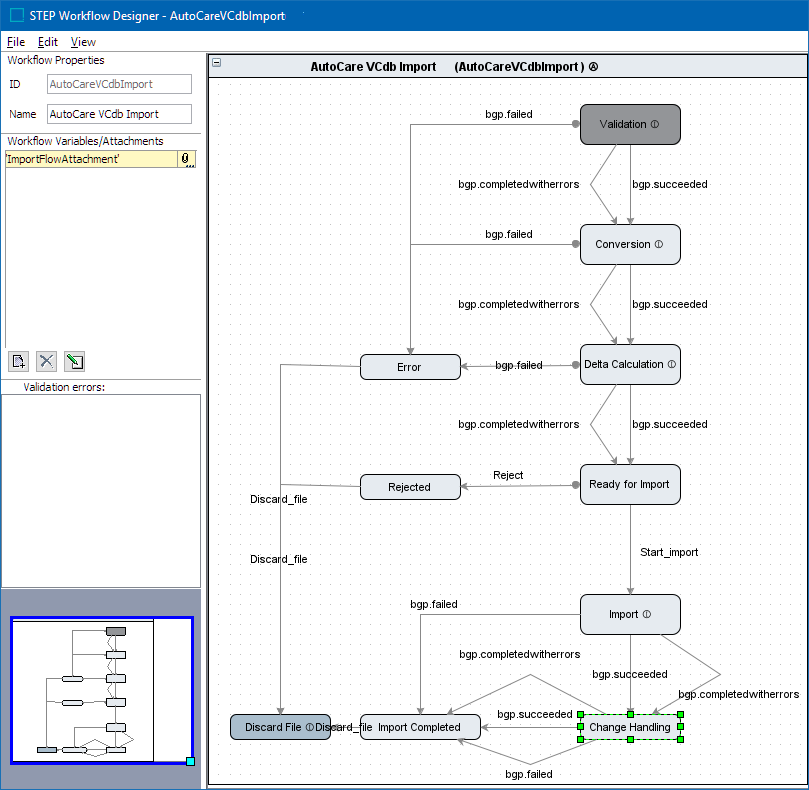Click the STEP Workflow Designer title bar icon
Viewport: 809px width, 790px height.
(17, 15)
